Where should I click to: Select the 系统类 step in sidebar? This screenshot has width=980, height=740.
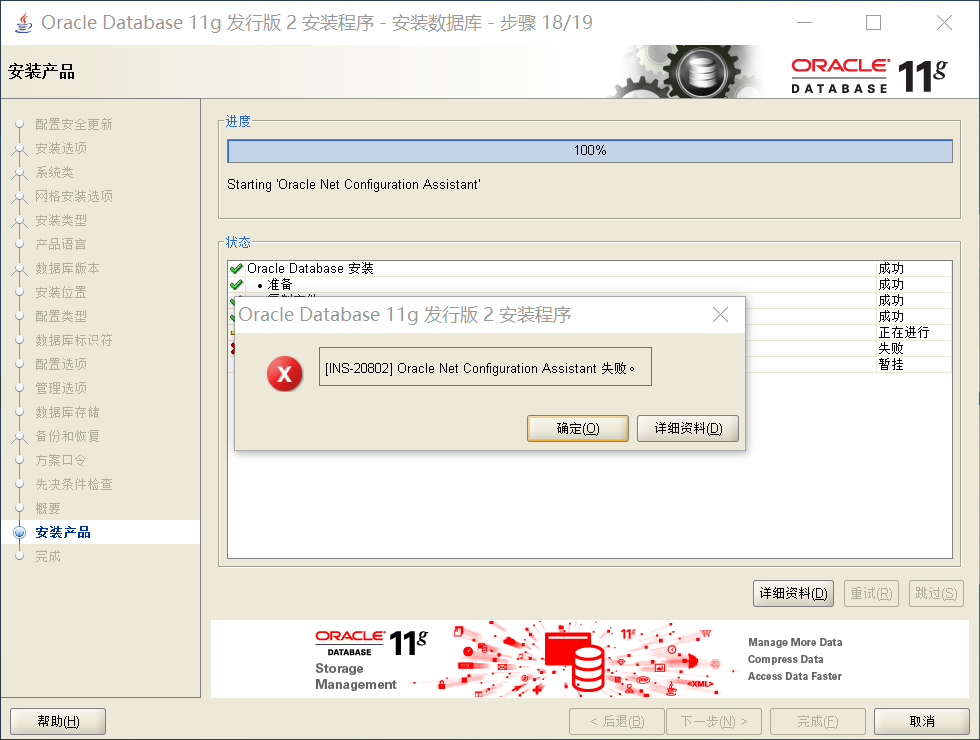click(x=54, y=172)
